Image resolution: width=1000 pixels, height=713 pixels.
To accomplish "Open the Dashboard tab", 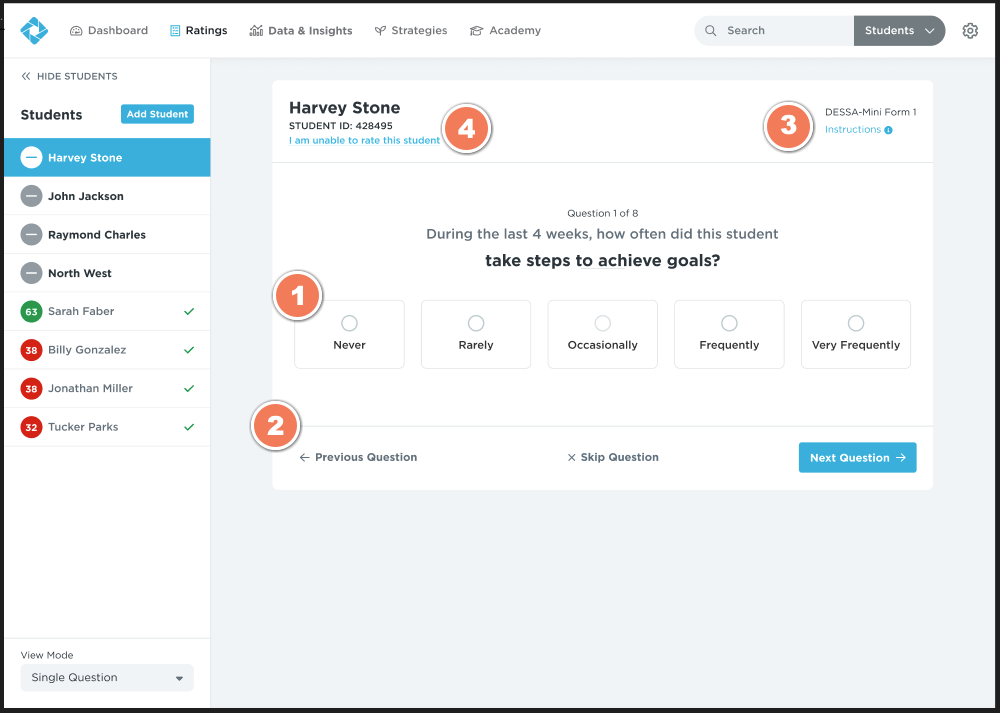I will click(109, 31).
